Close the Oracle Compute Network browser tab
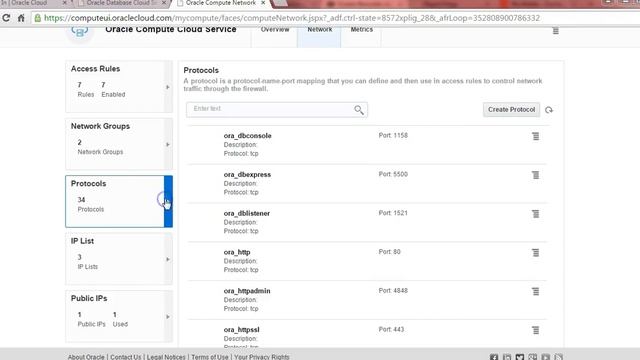The height and width of the screenshot is (360, 640). (x=263, y=3)
